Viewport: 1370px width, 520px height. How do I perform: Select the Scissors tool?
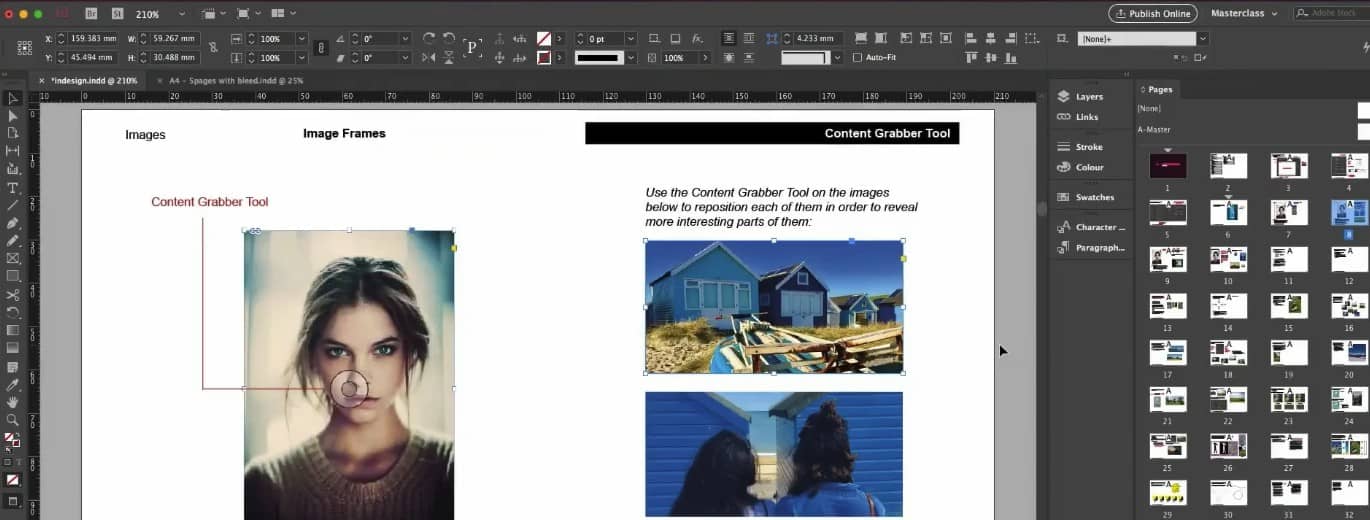pyautogui.click(x=13, y=295)
